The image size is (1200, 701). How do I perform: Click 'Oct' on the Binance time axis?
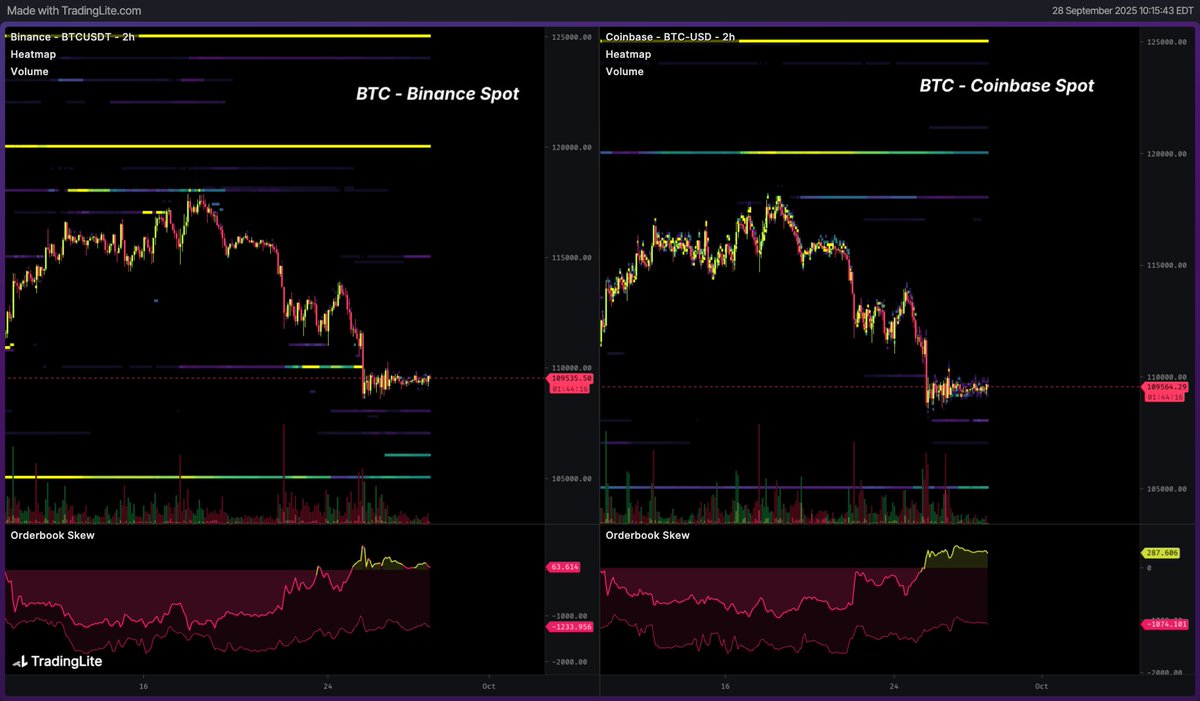[x=489, y=686]
